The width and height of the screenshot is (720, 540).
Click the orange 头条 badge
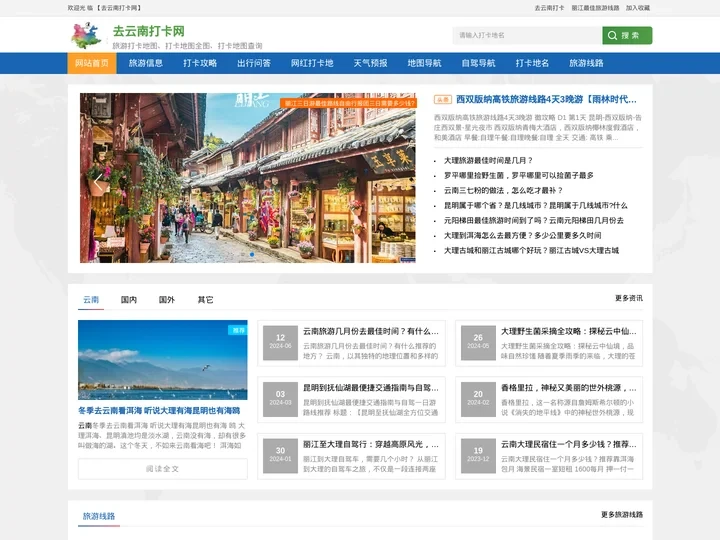(443, 100)
